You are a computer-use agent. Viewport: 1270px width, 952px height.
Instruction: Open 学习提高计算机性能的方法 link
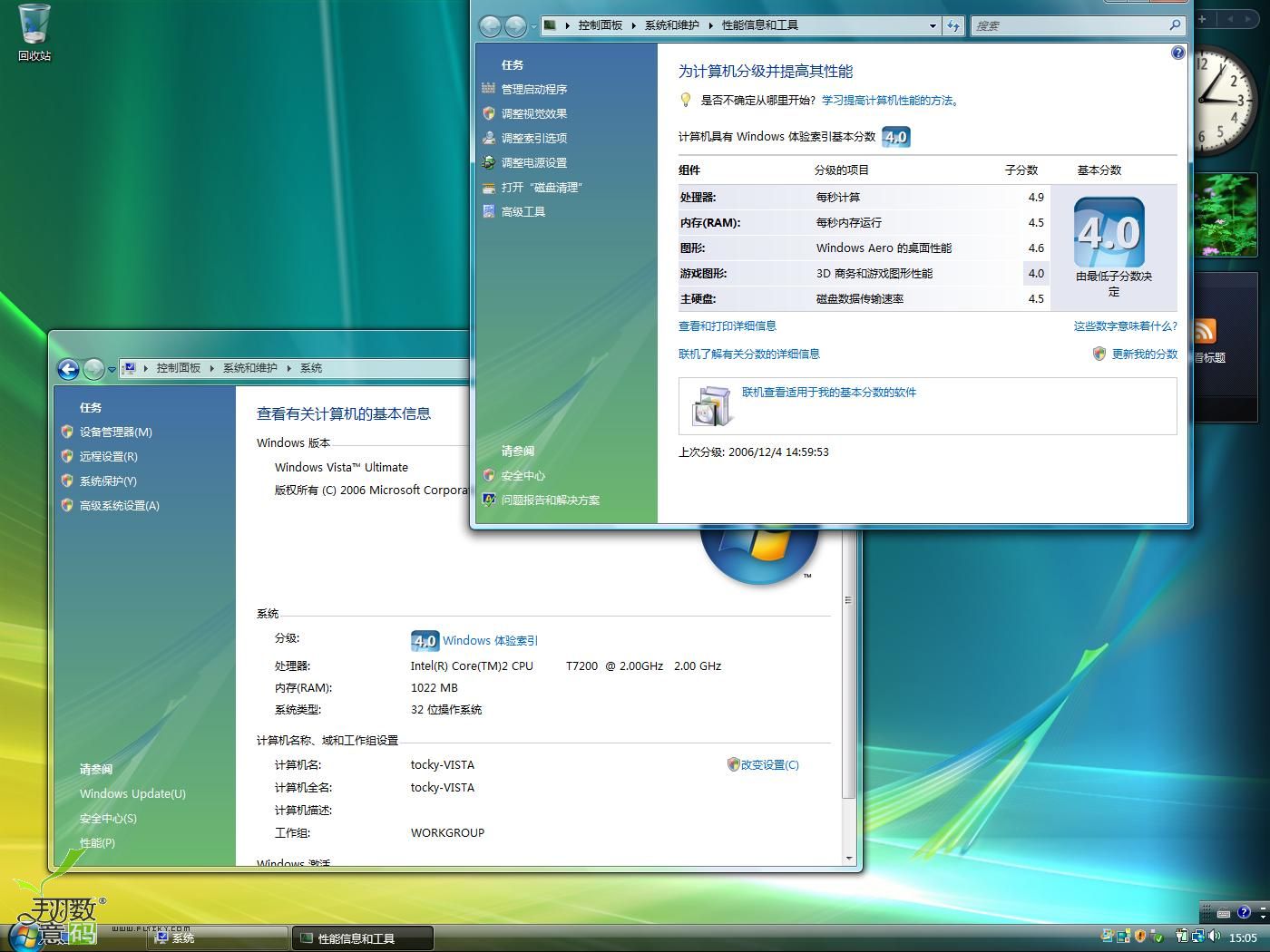pos(890,101)
